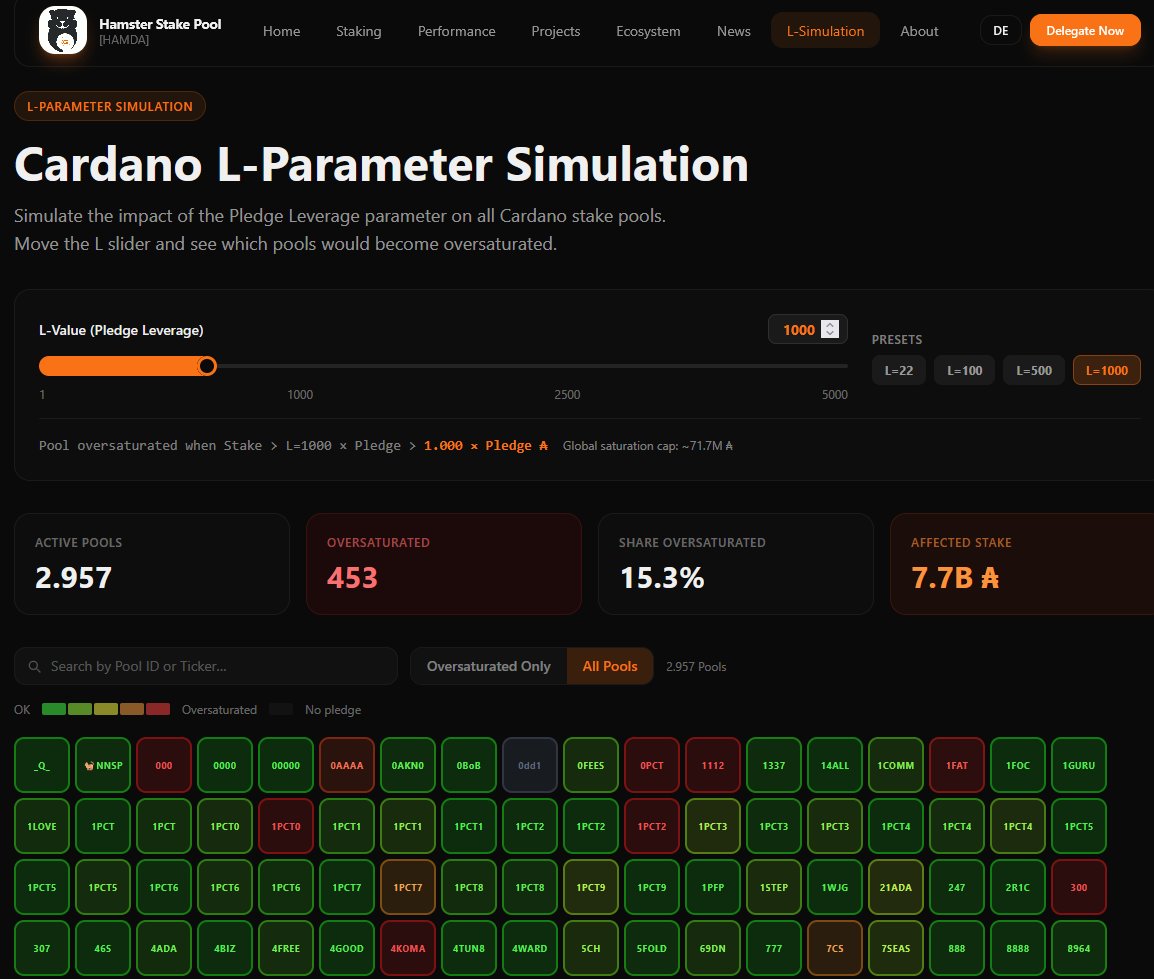
Task: Switch to All Pools filter
Action: pyautogui.click(x=609, y=666)
